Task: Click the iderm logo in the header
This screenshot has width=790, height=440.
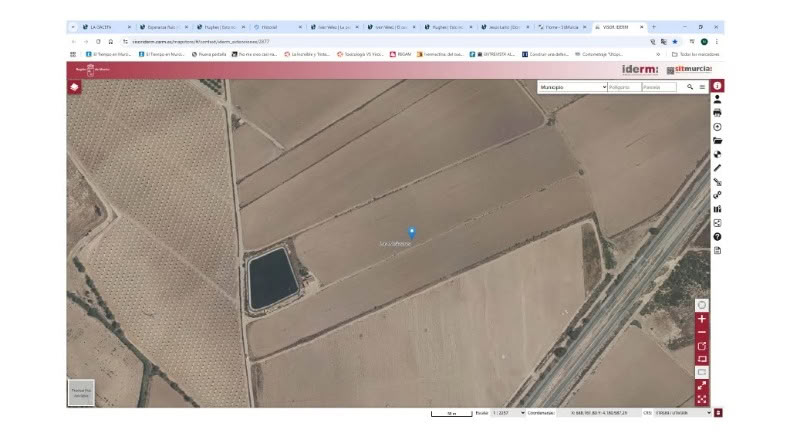Action: point(640,70)
